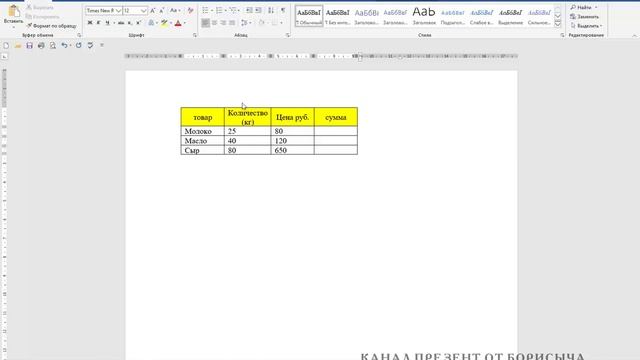640x360 pixels.
Task: Click the Молоко table cell
Action: point(202,131)
